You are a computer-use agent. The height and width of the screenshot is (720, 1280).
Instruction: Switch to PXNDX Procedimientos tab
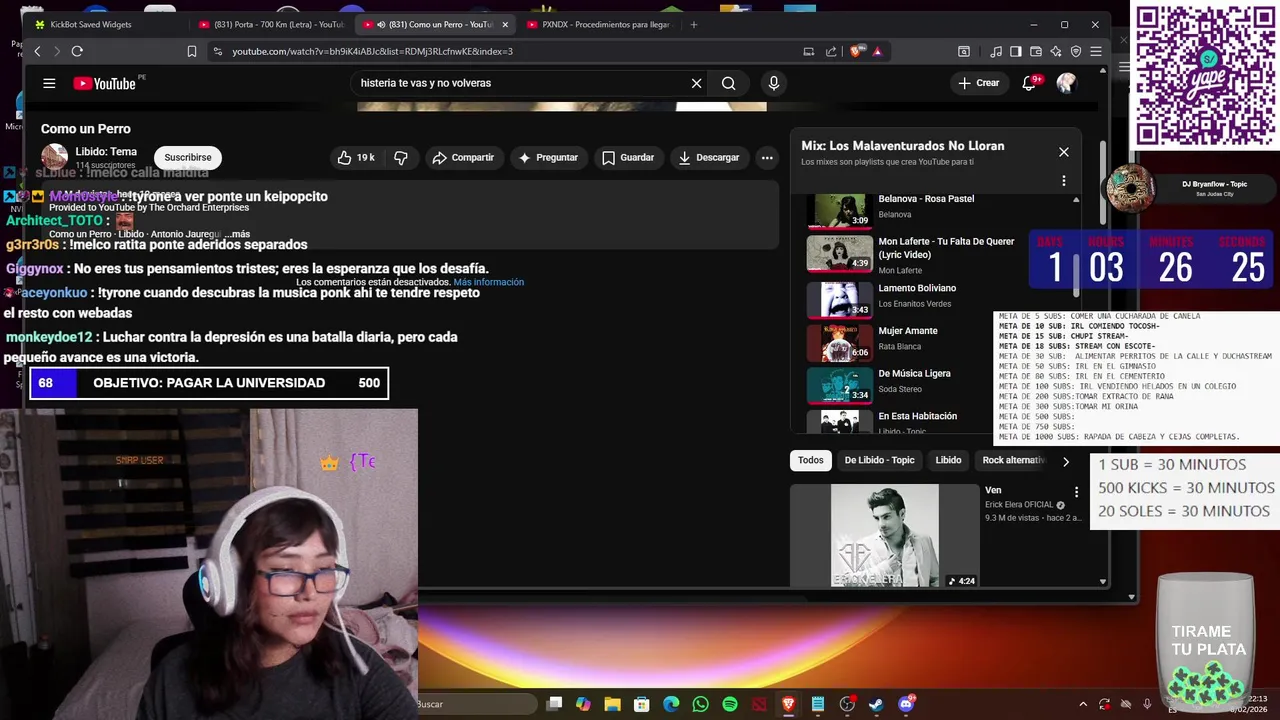[x=598, y=24]
